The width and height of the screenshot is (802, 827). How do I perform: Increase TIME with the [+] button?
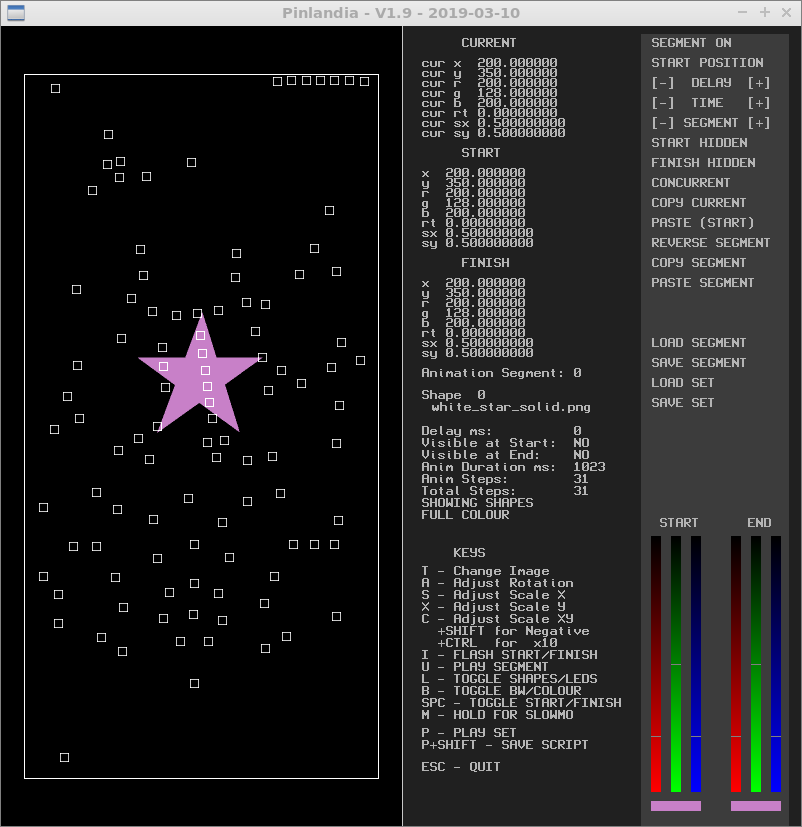(759, 103)
